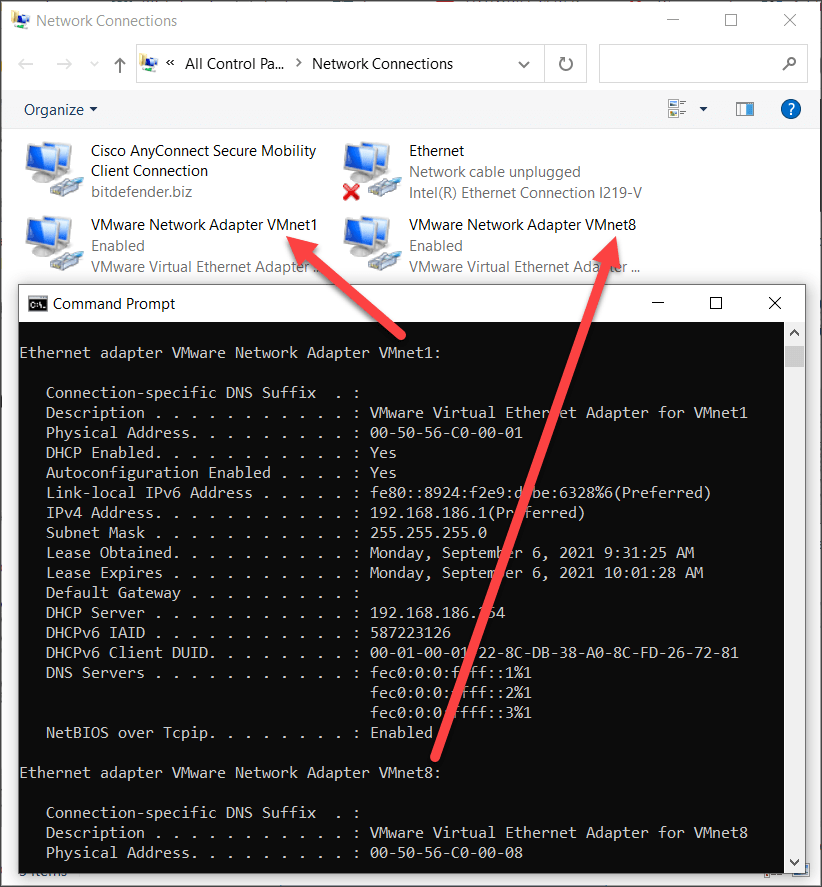Click the Command Prompt scrollbar thumb
Image resolution: width=822 pixels, height=887 pixels.
pos(794,356)
